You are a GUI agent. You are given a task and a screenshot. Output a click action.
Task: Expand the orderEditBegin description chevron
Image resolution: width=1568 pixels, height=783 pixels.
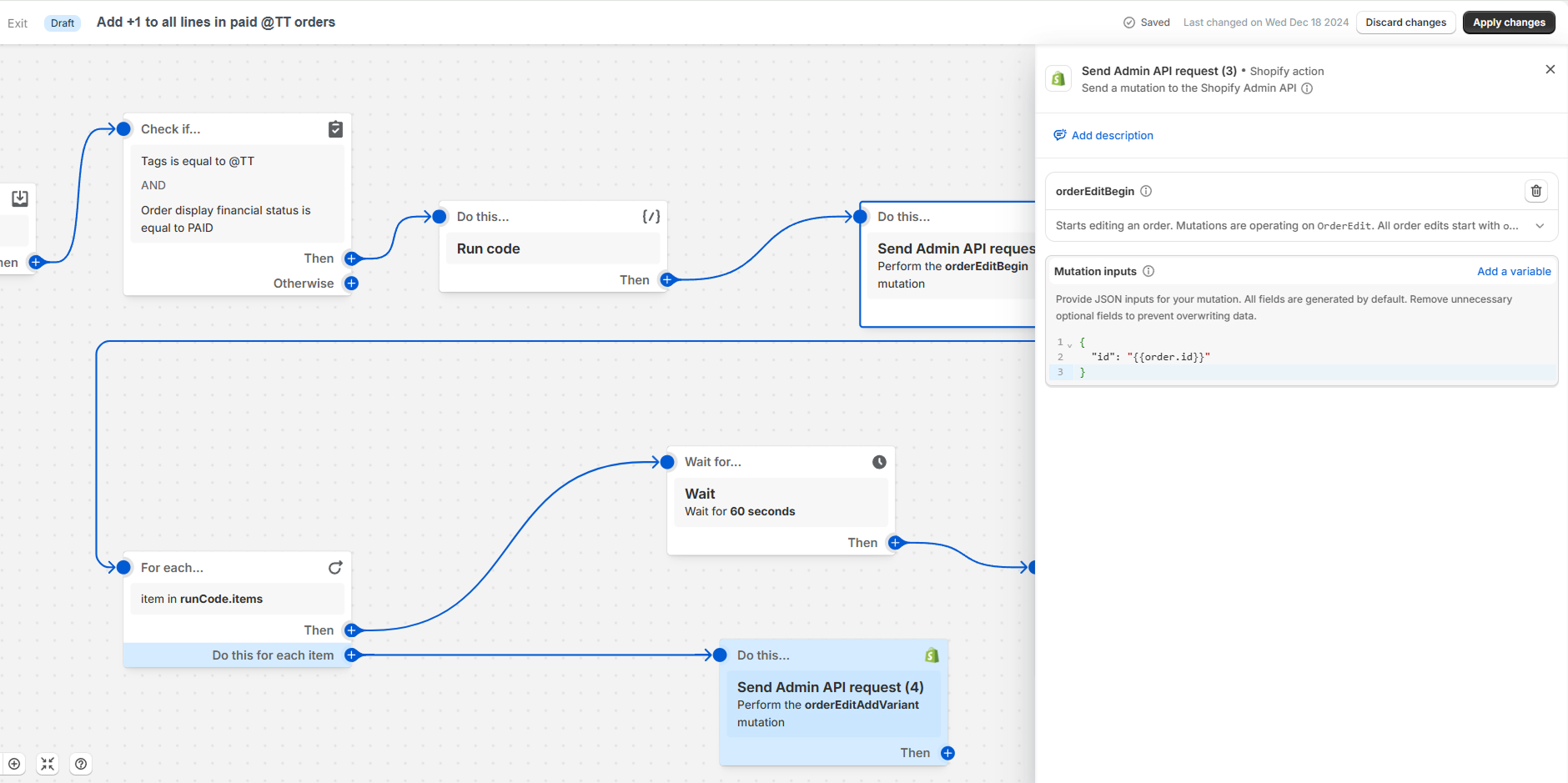coord(1540,225)
